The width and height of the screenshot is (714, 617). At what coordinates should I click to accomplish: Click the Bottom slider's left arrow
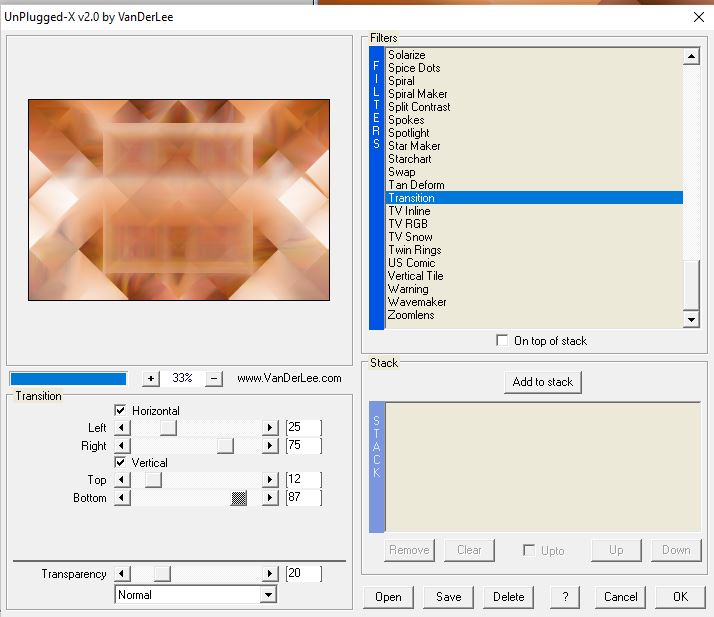pyautogui.click(x=122, y=497)
